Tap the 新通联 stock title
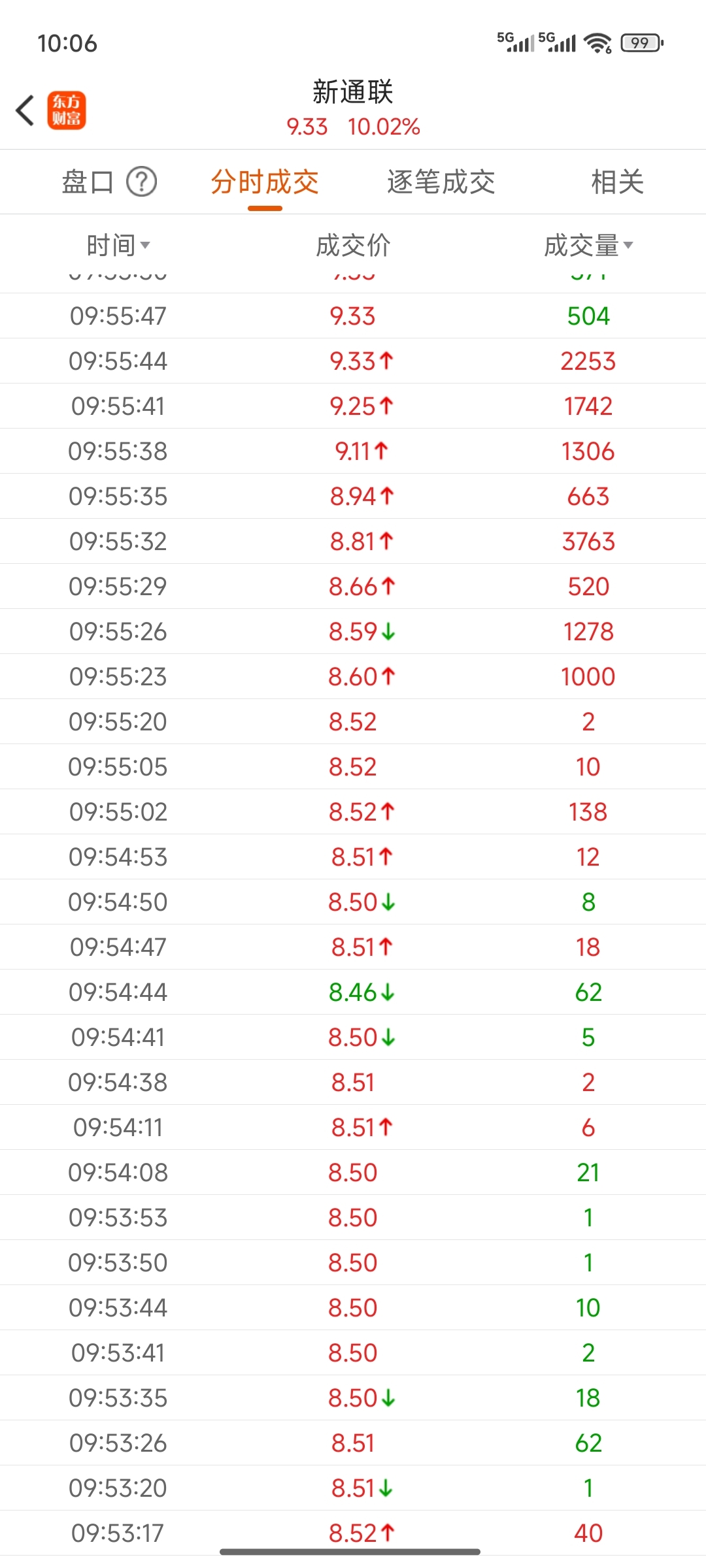This screenshot has height=1568, width=706. [353, 92]
